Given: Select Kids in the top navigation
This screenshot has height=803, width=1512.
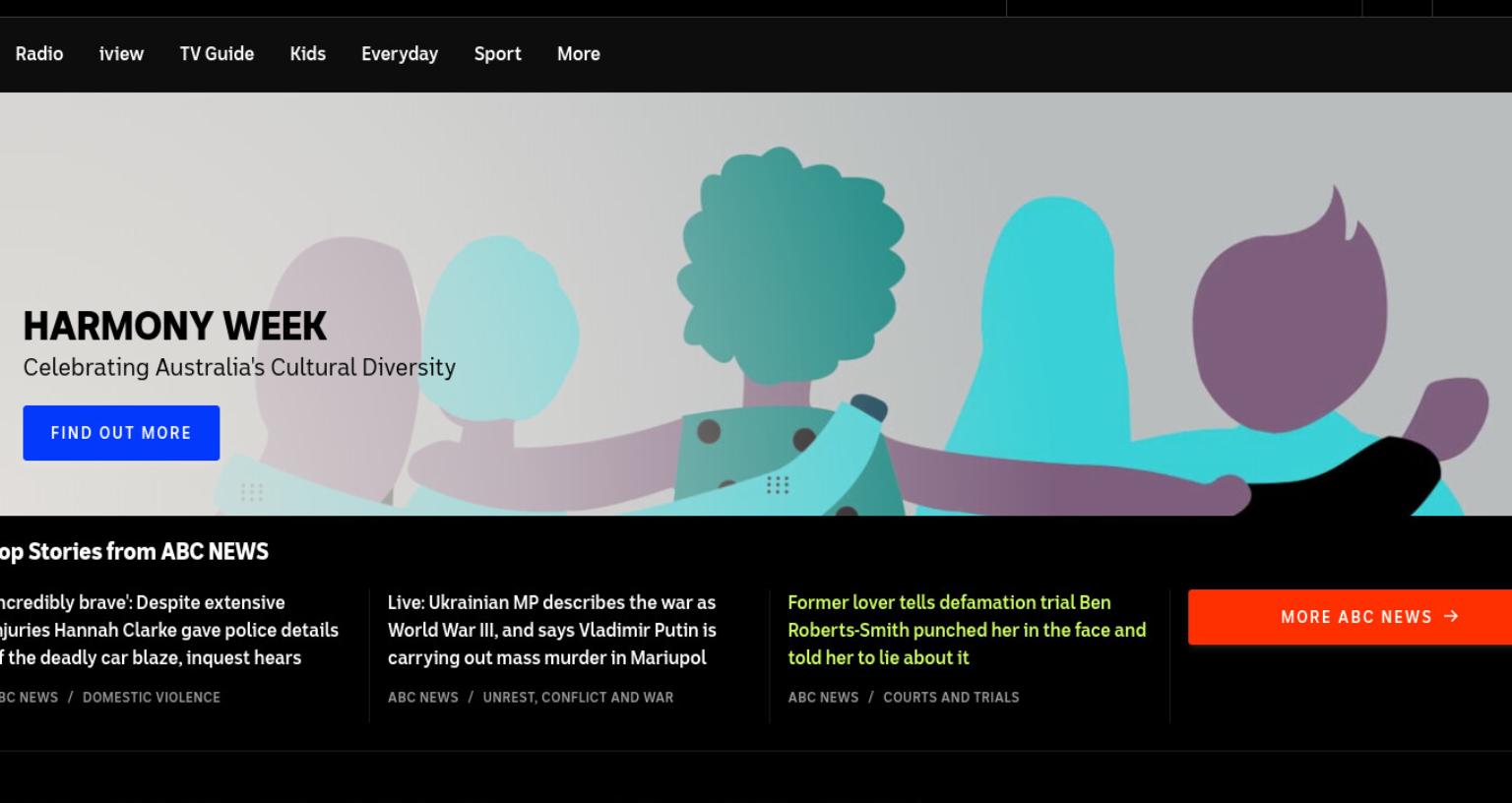Looking at the screenshot, I should [x=307, y=54].
